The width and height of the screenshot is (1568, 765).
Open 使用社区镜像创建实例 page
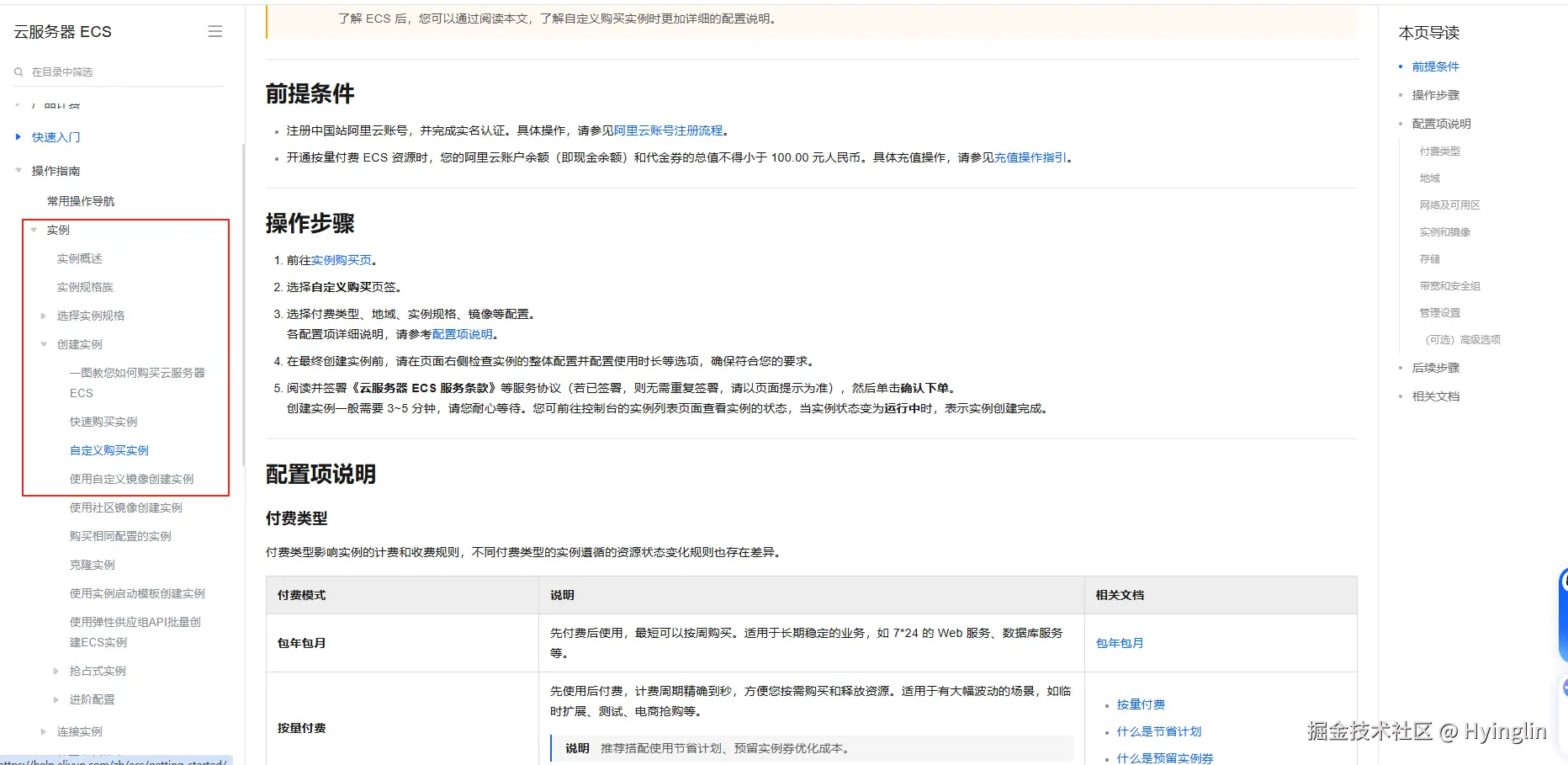click(126, 507)
